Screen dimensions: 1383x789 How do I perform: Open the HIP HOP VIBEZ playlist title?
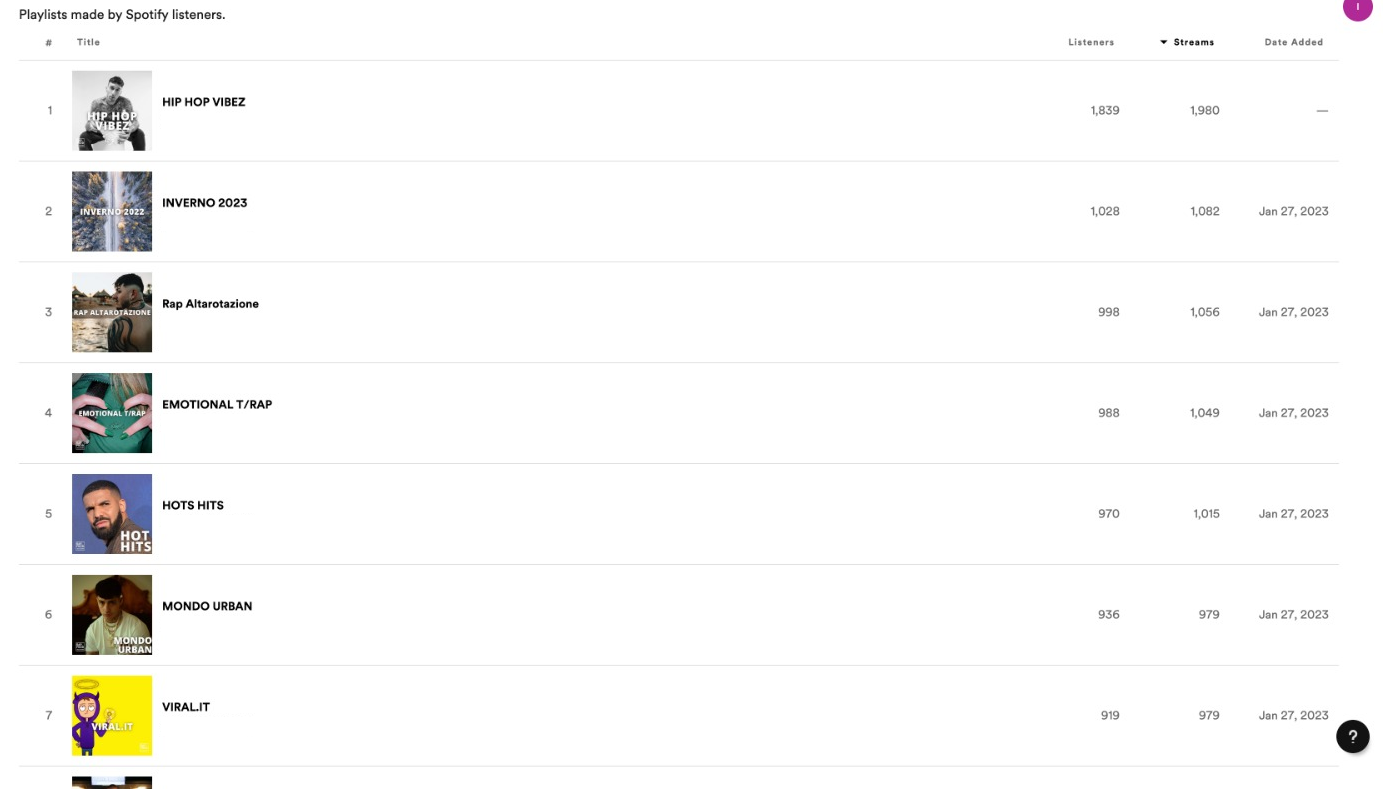click(203, 102)
